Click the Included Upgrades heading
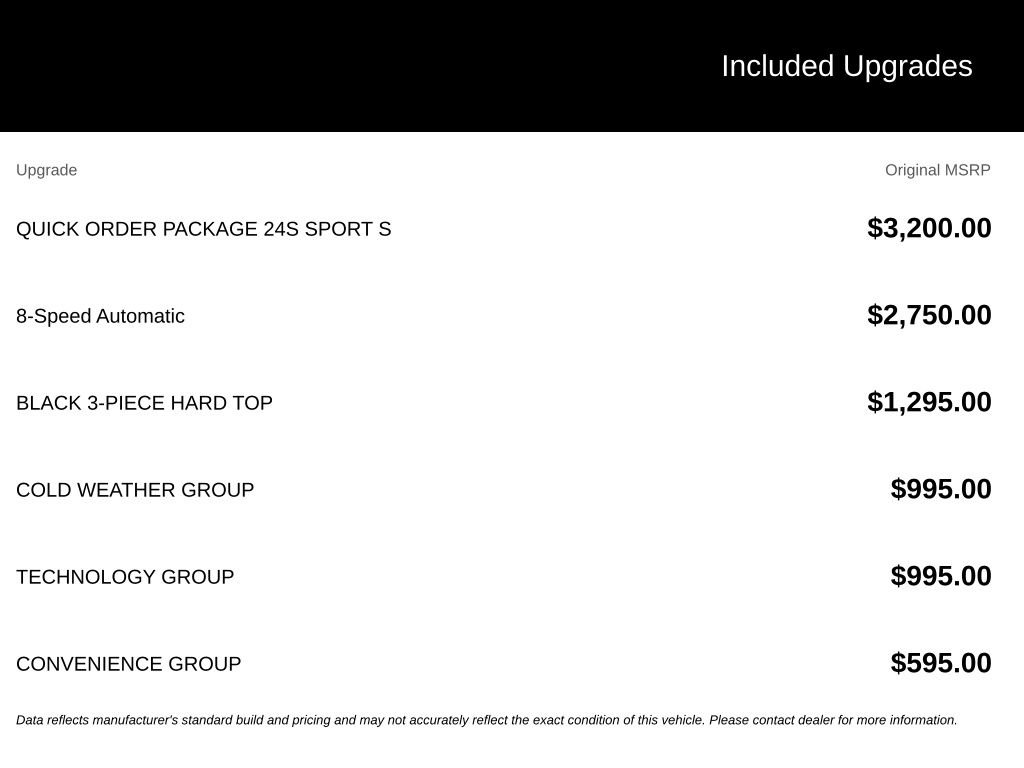 (846, 67)
